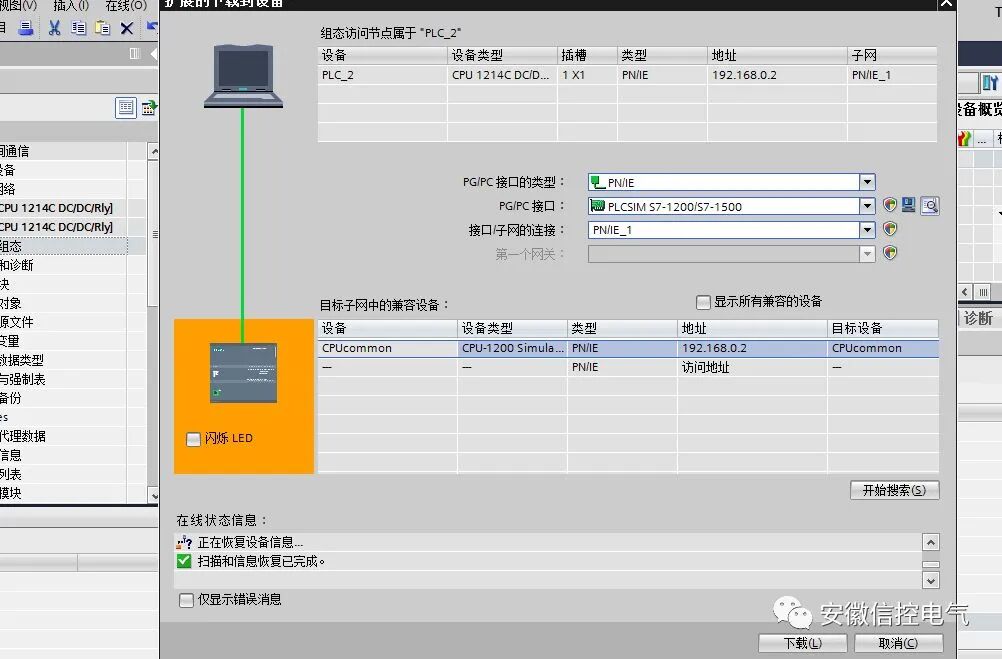1002x659 pixels.
Task: Click the Paste icon in the toolbar
Action: [102, 27]
